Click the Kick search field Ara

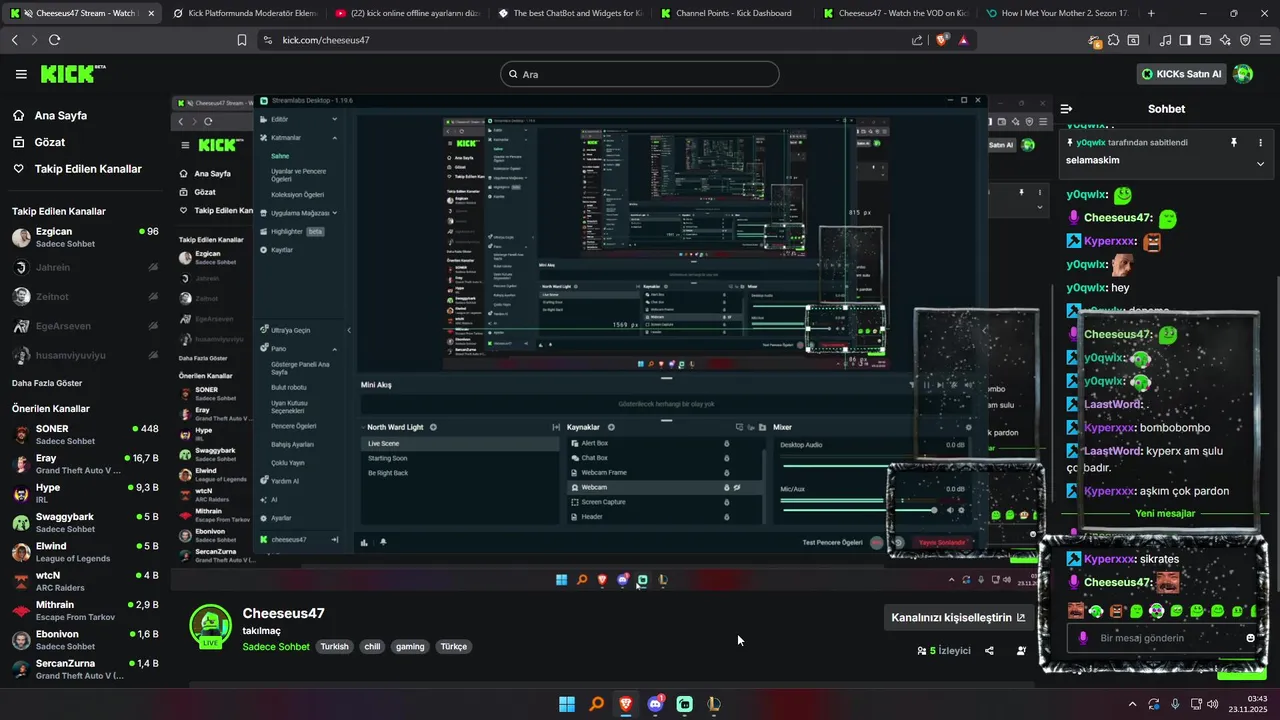point(640,74)
